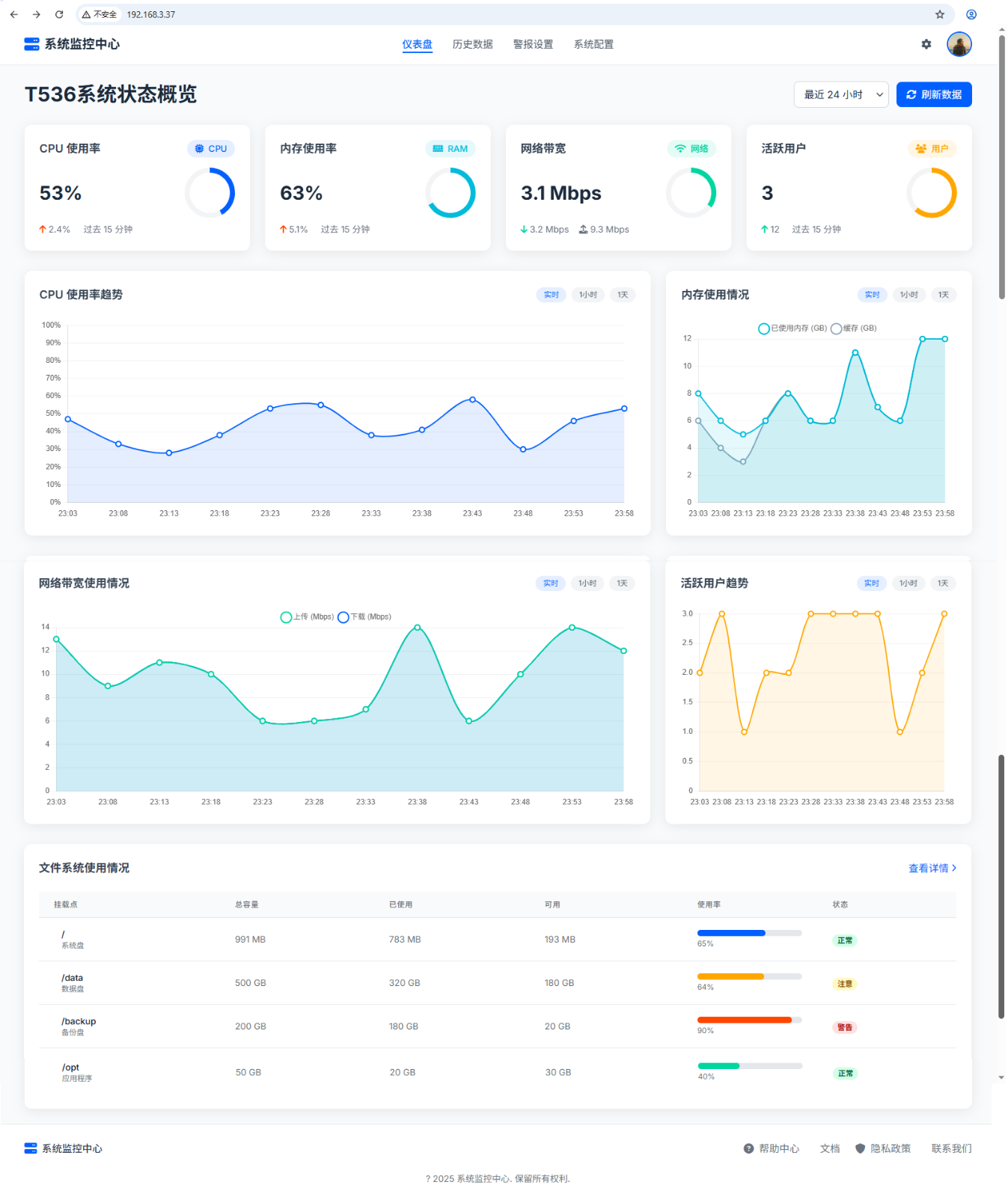Click the RAM badge on 内存使用率 card
This screenshot has height=1197, width=1008.
coord(450,149)
